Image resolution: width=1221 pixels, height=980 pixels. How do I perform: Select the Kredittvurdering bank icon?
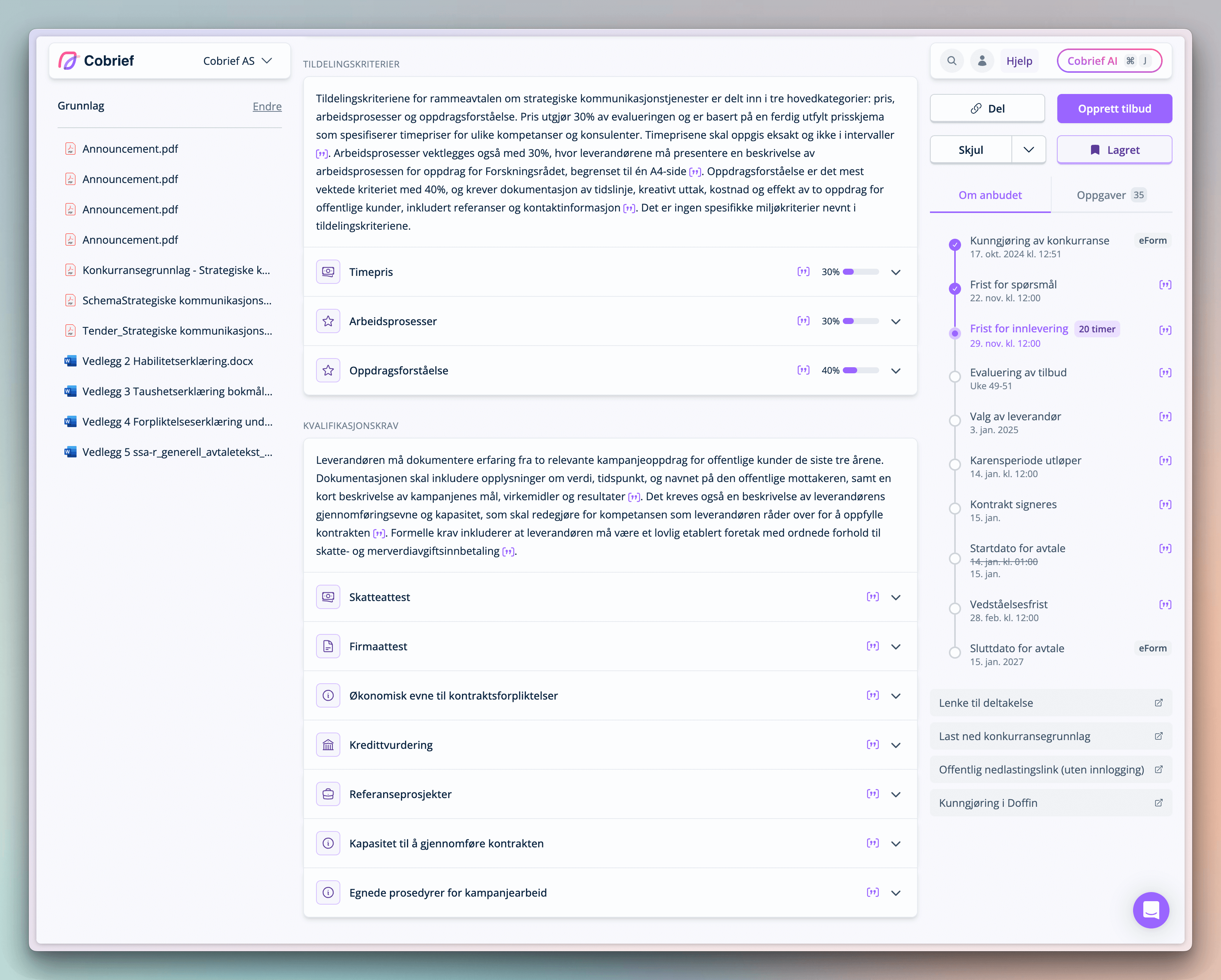click(x=328, y=744)
